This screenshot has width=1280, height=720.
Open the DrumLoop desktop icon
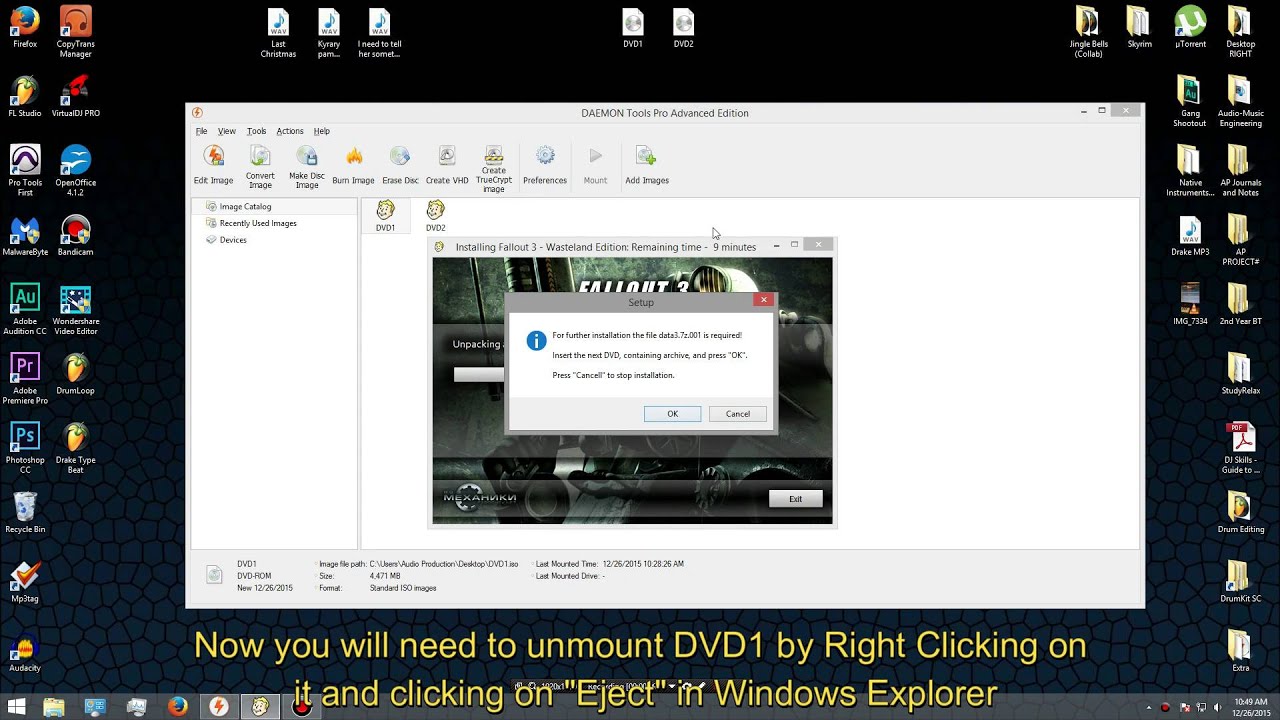[x=75, y=374]
